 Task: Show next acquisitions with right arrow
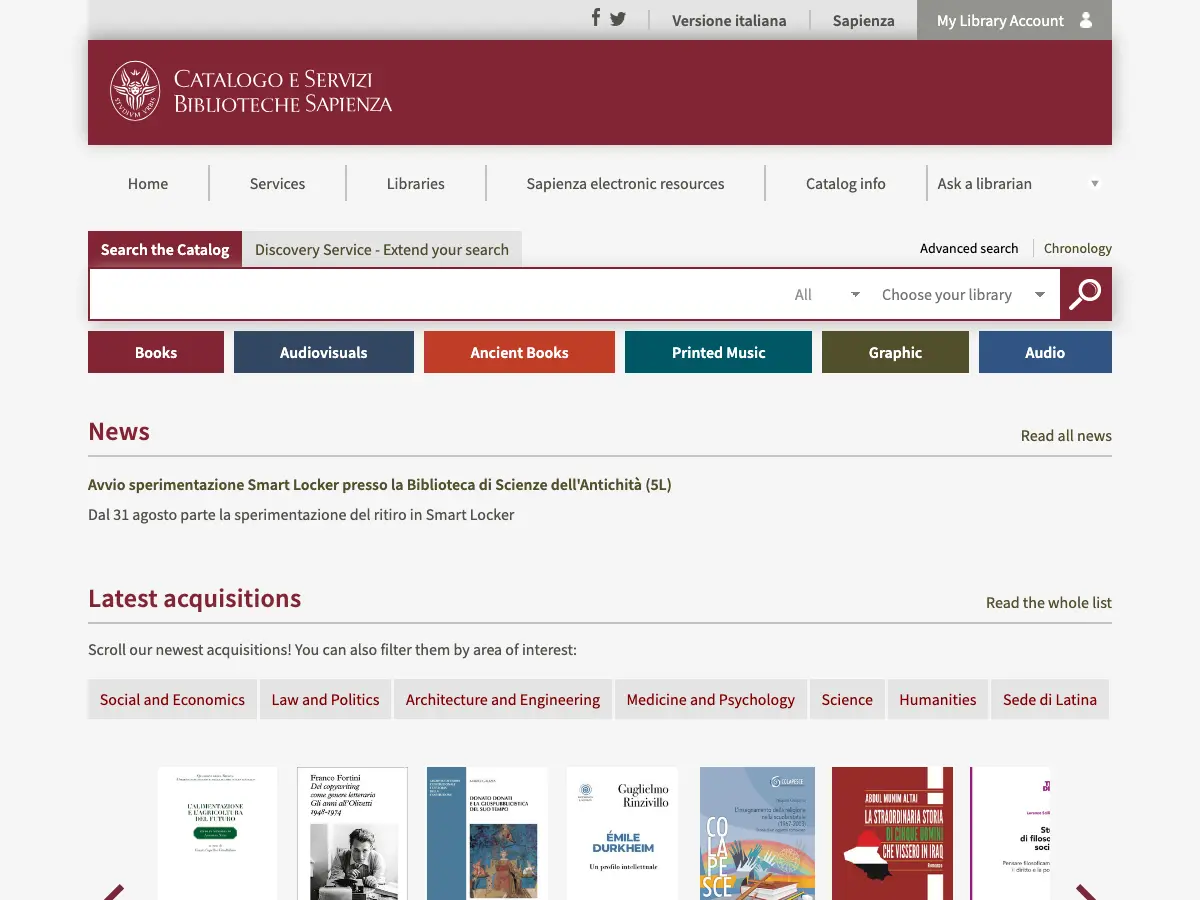pyautogui.click(x=1086, y=892)
